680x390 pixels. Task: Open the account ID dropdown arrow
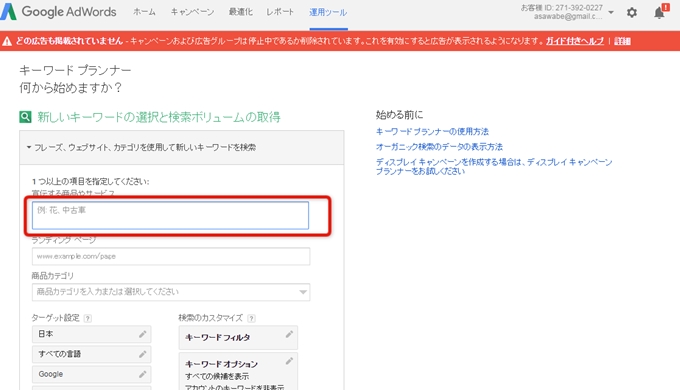tap(611, 13)
